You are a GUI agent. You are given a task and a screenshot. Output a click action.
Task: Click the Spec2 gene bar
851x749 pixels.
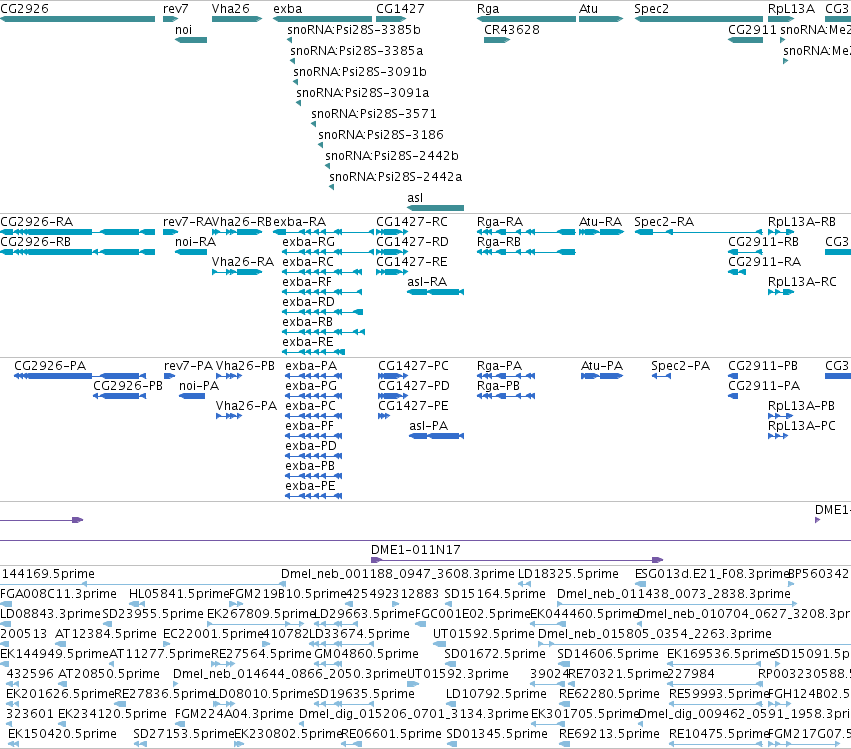coord(698,19)
